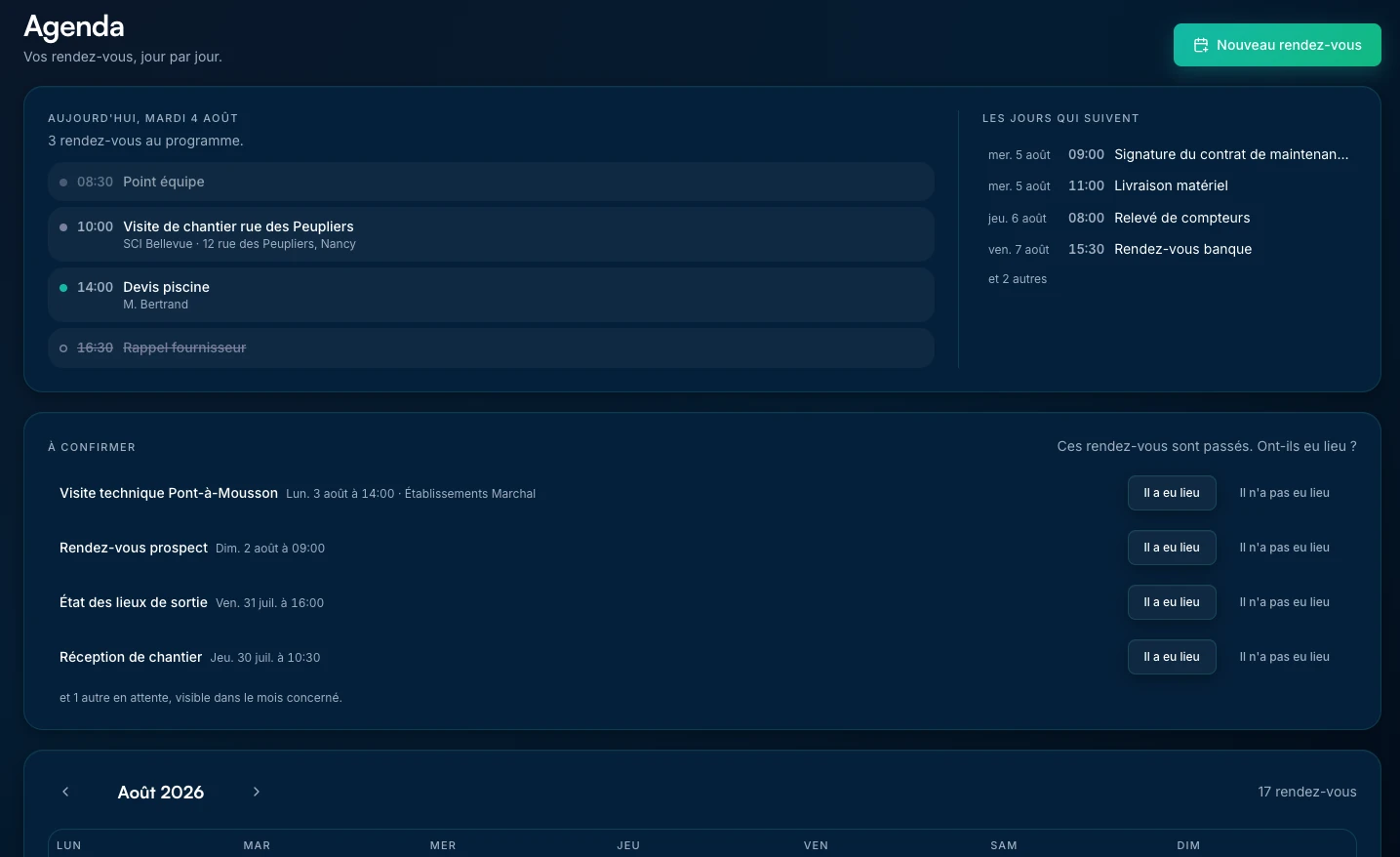
Task: Click the "17 rendez-vous" count
Action: point(1307,792)
